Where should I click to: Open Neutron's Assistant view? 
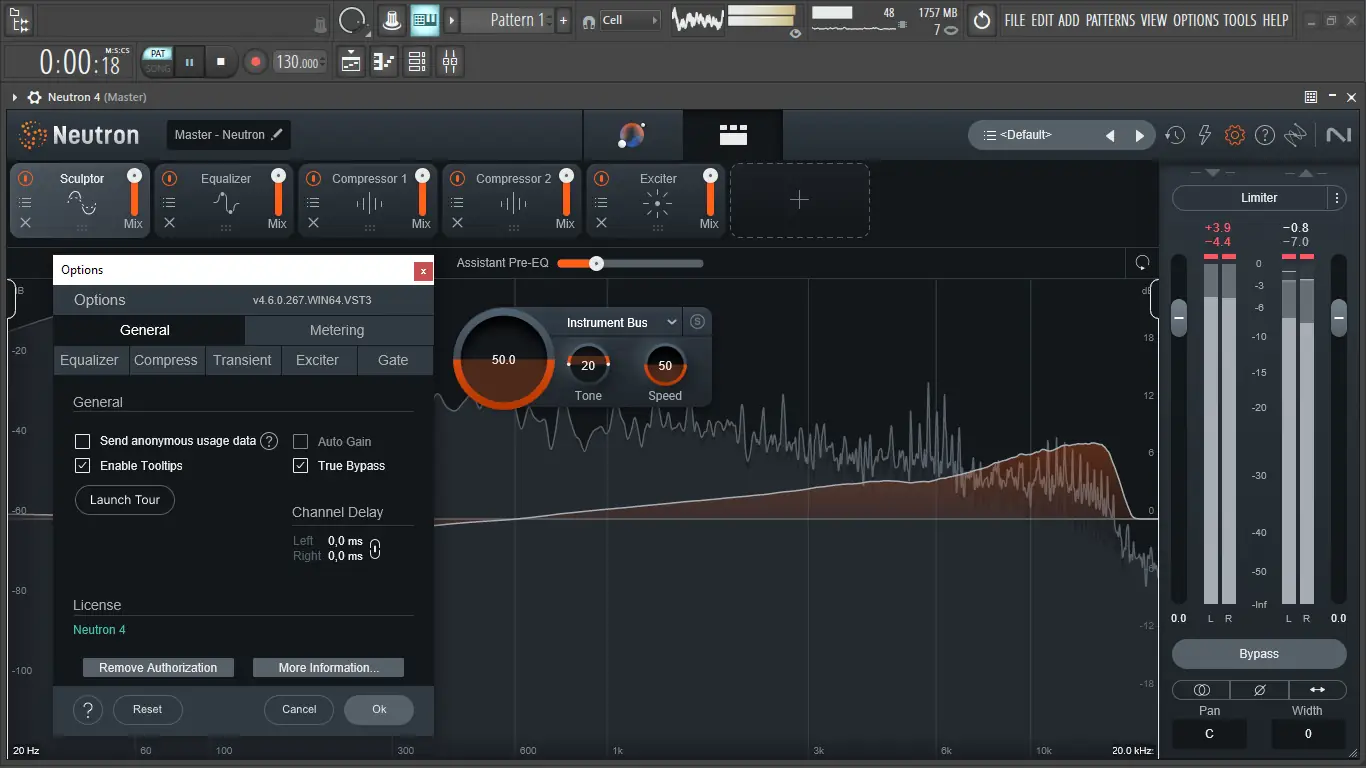pyautogui.click(x=632, y=135)
